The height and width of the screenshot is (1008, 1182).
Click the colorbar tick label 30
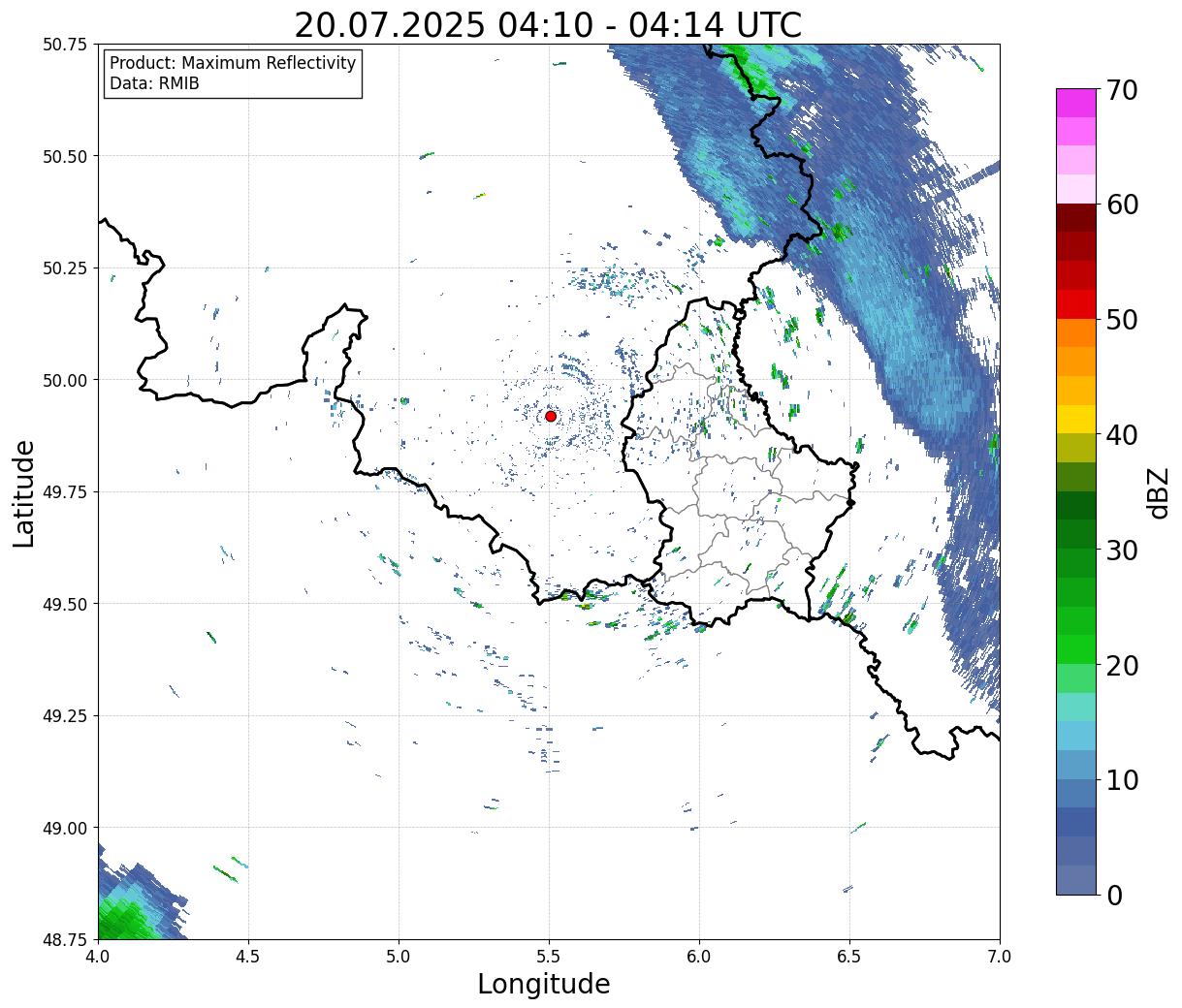(x=1122, y=550)
